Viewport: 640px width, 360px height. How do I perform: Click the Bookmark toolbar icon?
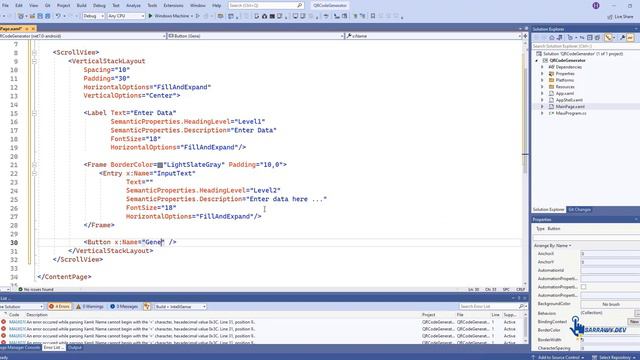pos(373,16)
